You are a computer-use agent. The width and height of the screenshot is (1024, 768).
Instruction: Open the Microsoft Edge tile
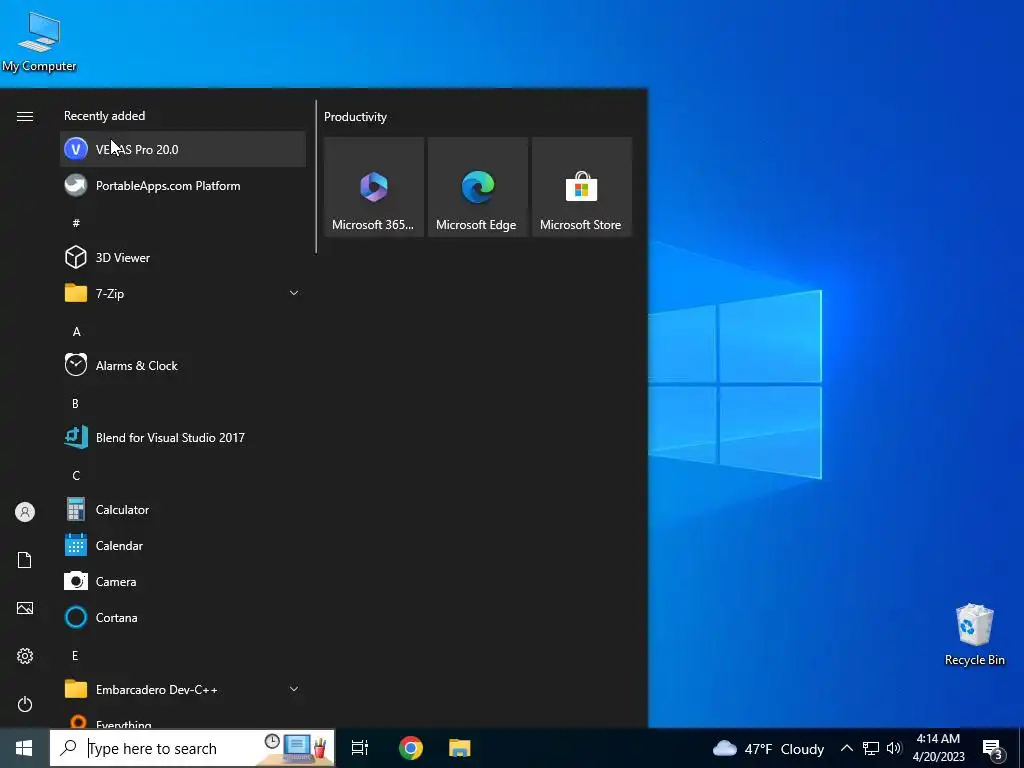tap(477, 187)
